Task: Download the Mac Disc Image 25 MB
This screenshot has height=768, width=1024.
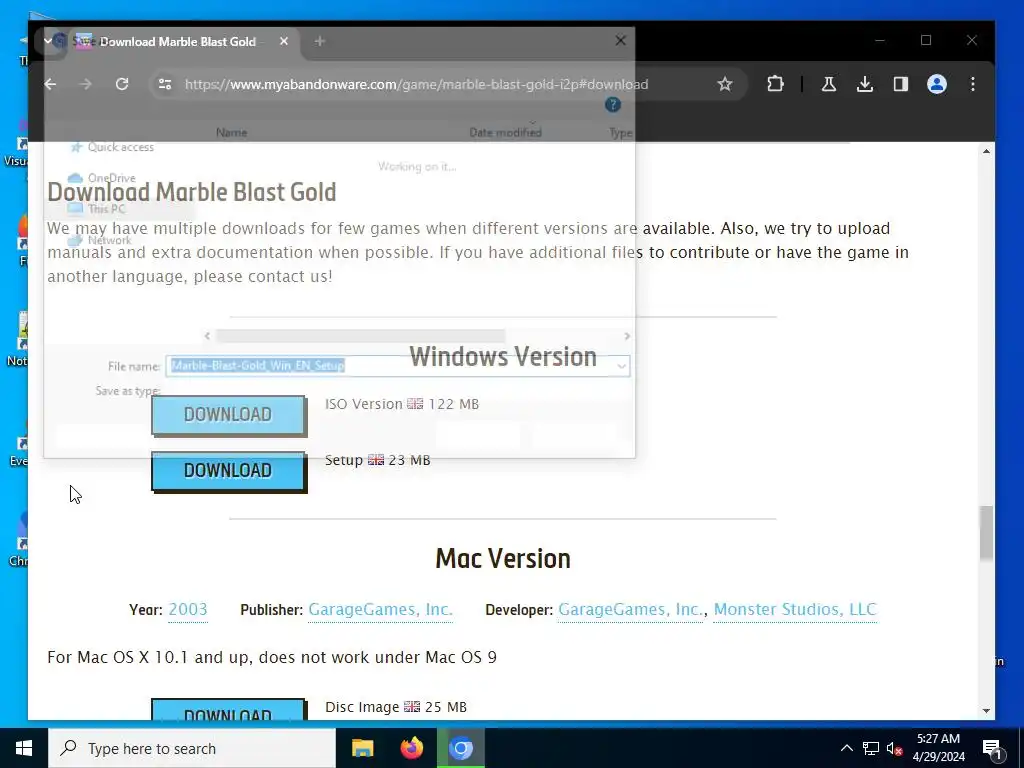Action: 228,710
